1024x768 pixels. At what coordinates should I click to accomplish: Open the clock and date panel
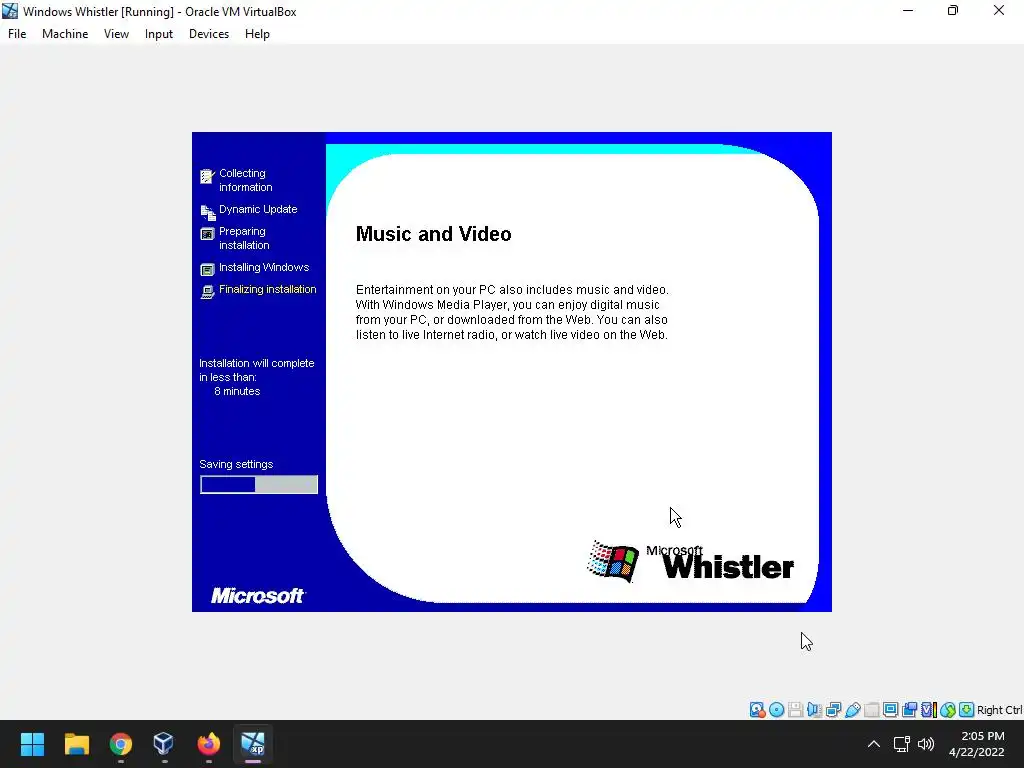coord(977,744)
